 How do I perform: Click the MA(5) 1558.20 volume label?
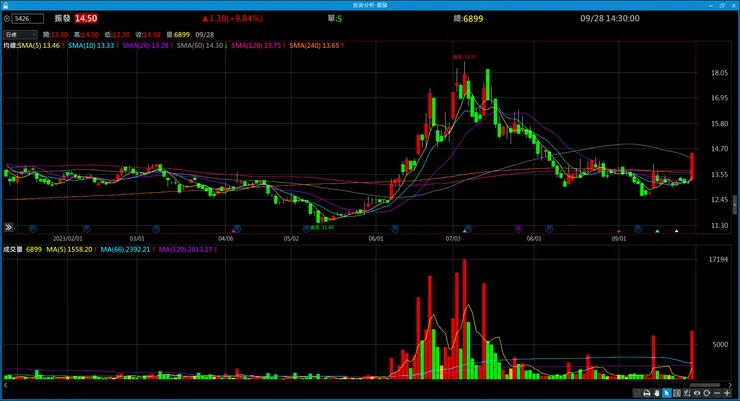[x=71, y=250]
